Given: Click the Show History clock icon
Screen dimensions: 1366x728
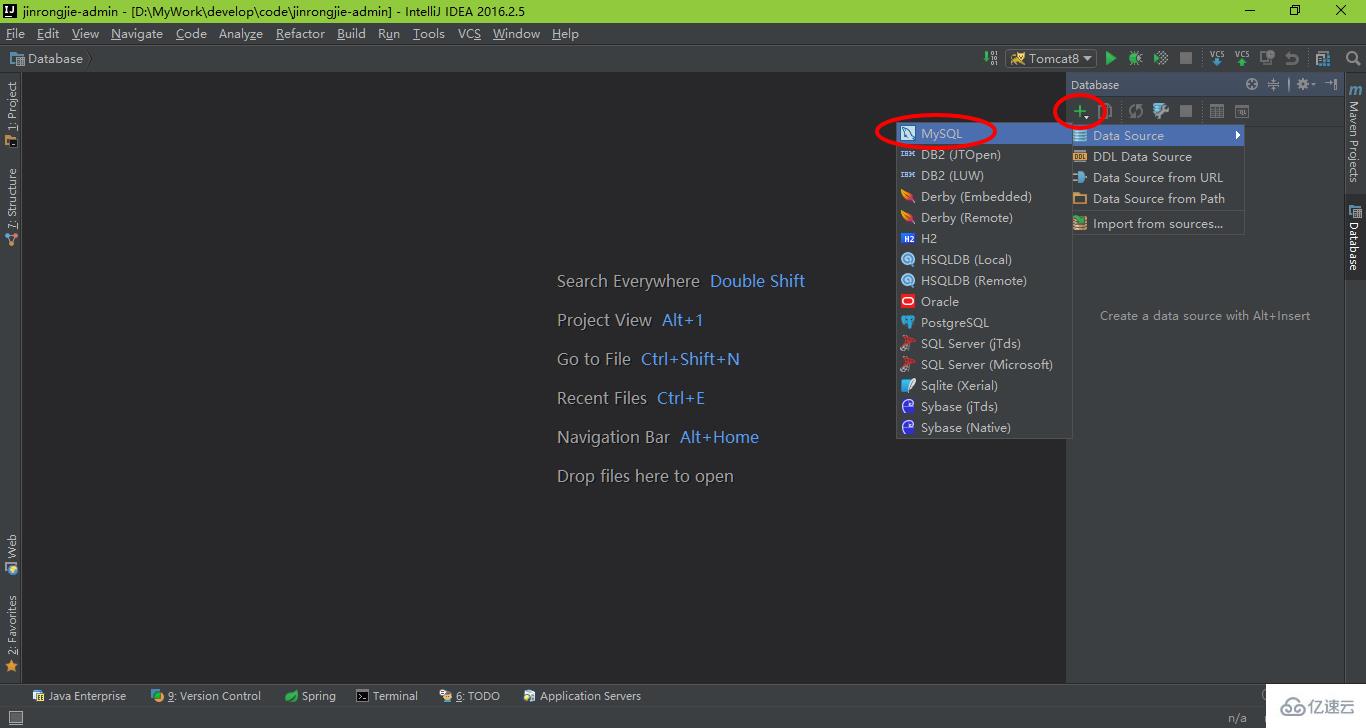Looking at the screenshot, I should pos(1267,59).
